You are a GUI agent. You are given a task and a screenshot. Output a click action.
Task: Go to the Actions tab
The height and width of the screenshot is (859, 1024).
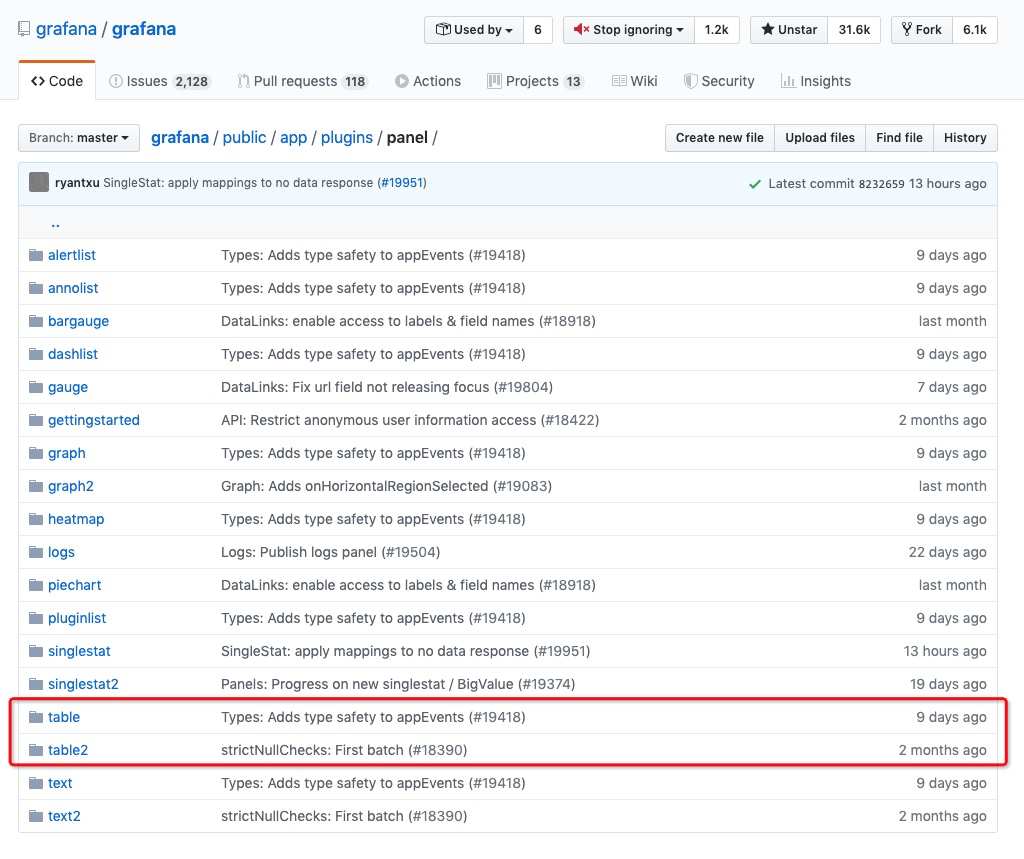click(428, 81)
